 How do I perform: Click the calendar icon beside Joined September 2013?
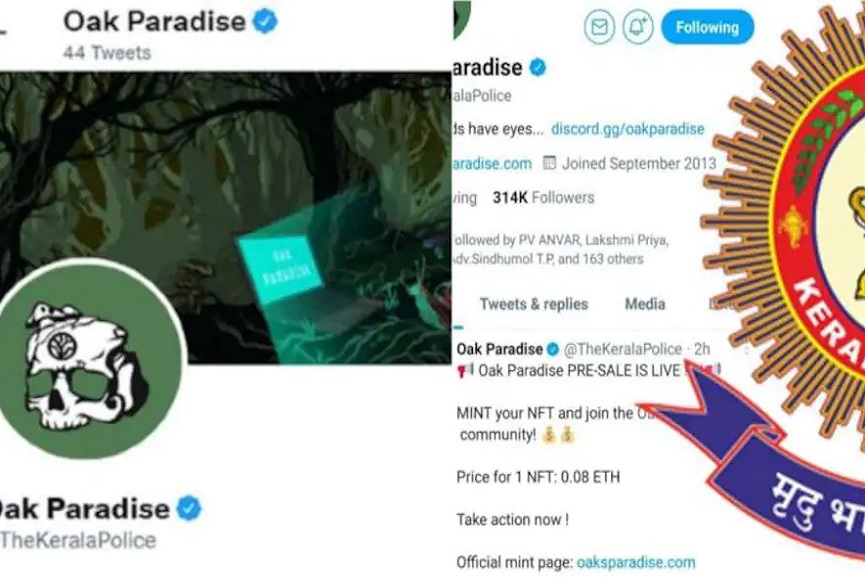coord(549,163)
